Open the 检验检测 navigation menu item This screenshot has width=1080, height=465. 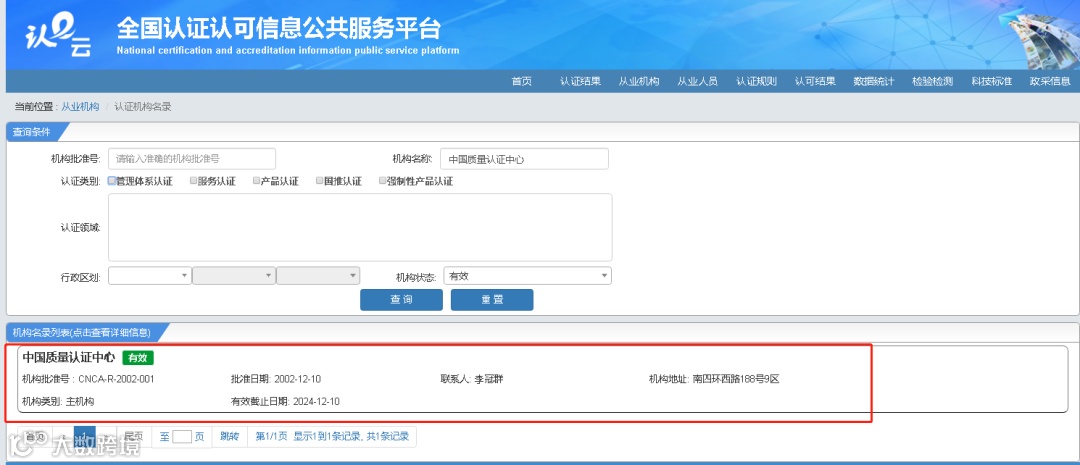933,81
